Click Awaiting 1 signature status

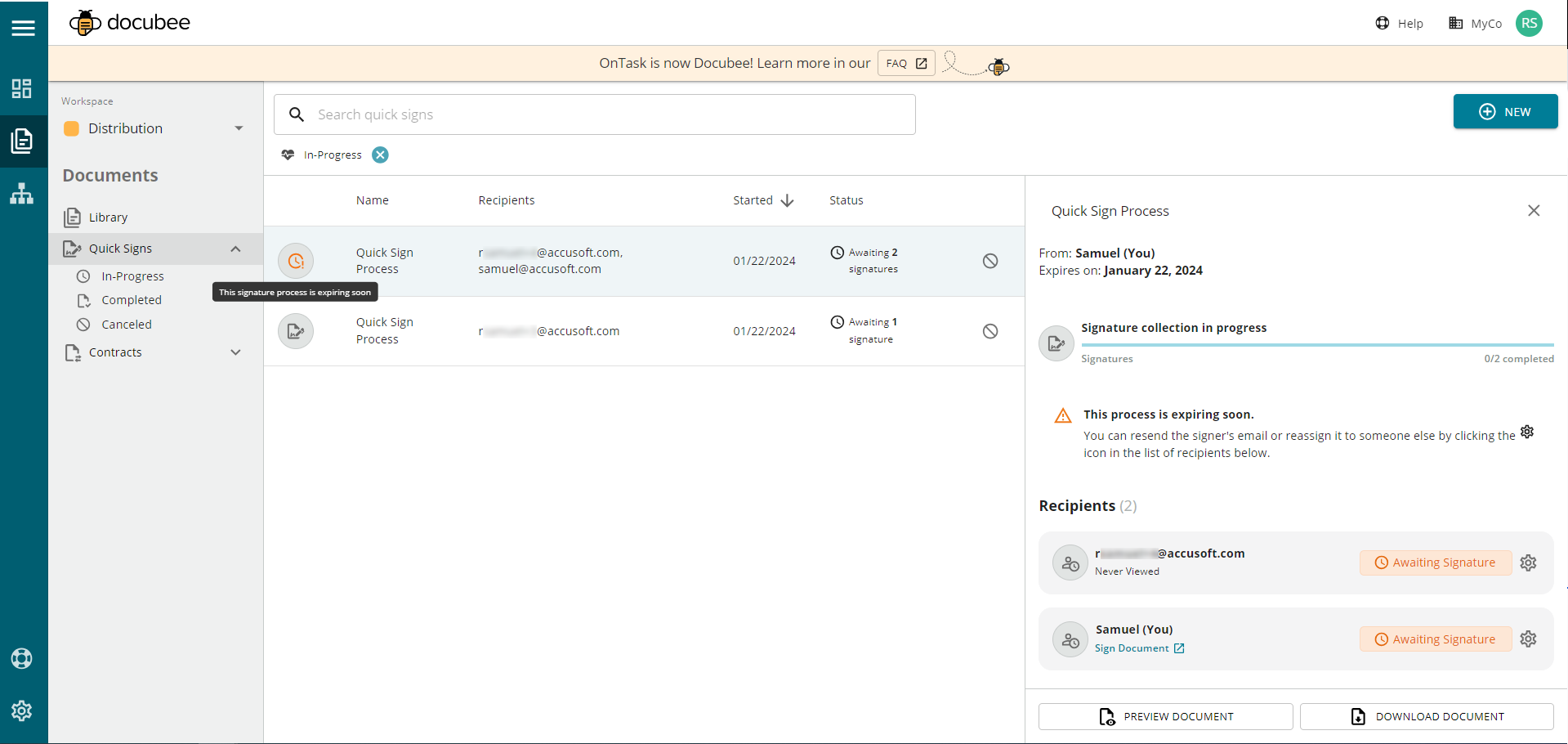coord(864,331)
